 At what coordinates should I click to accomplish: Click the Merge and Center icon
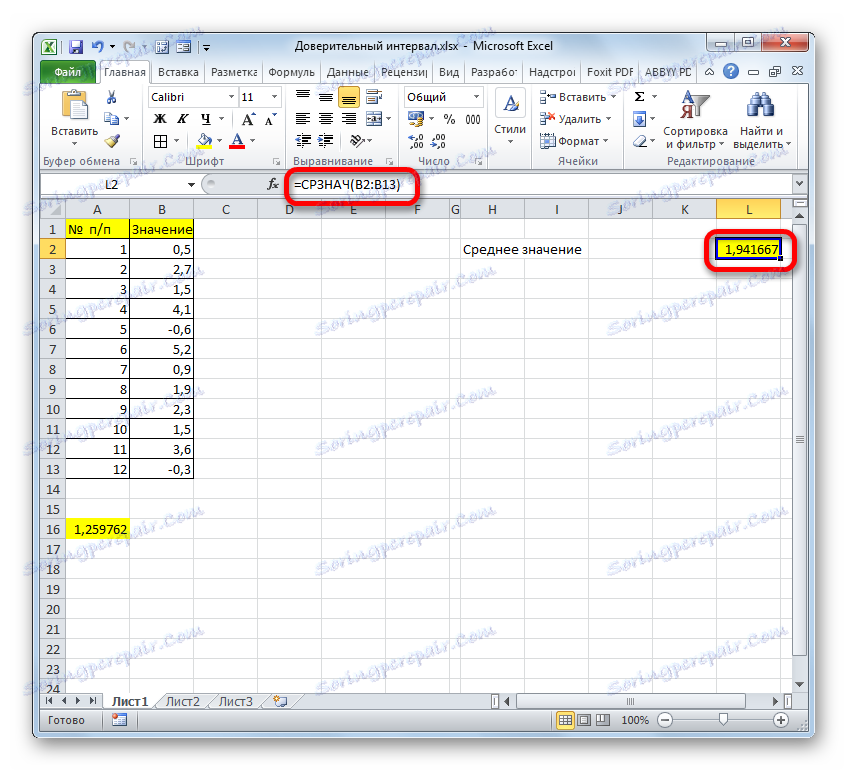[x=374, y=119]
